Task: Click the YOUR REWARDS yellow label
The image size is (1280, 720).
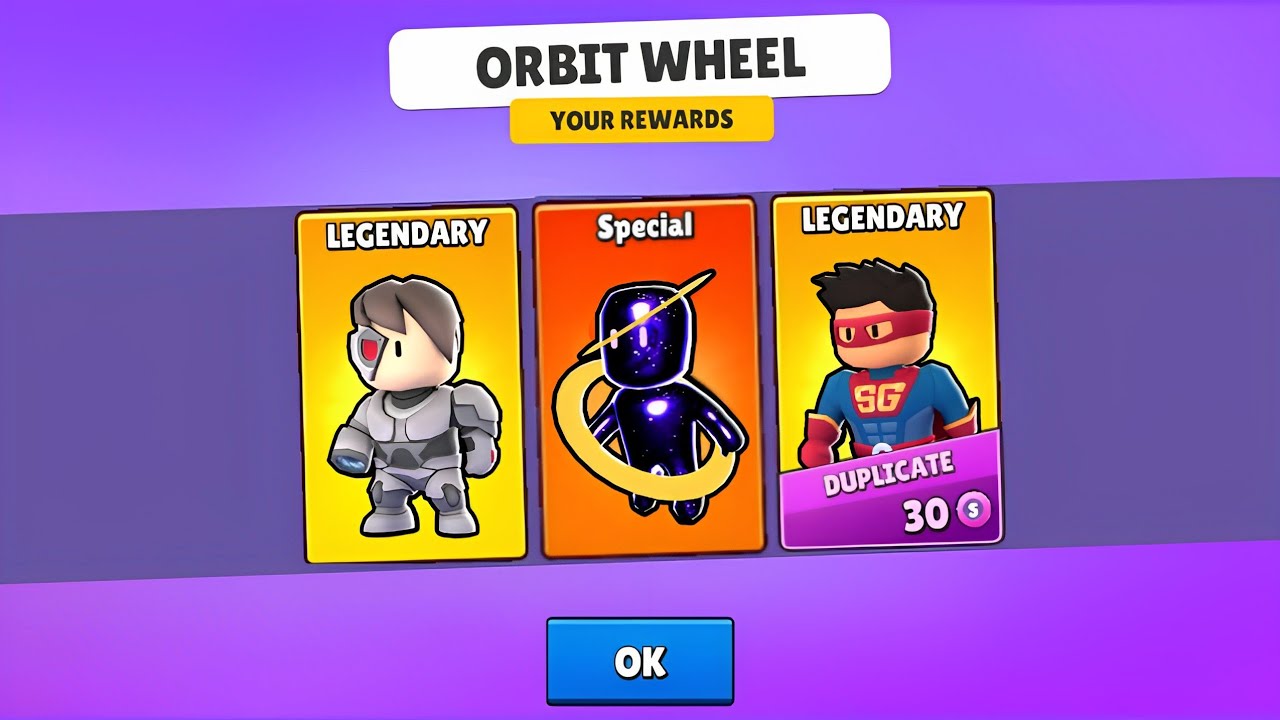Action: (641, 119)
